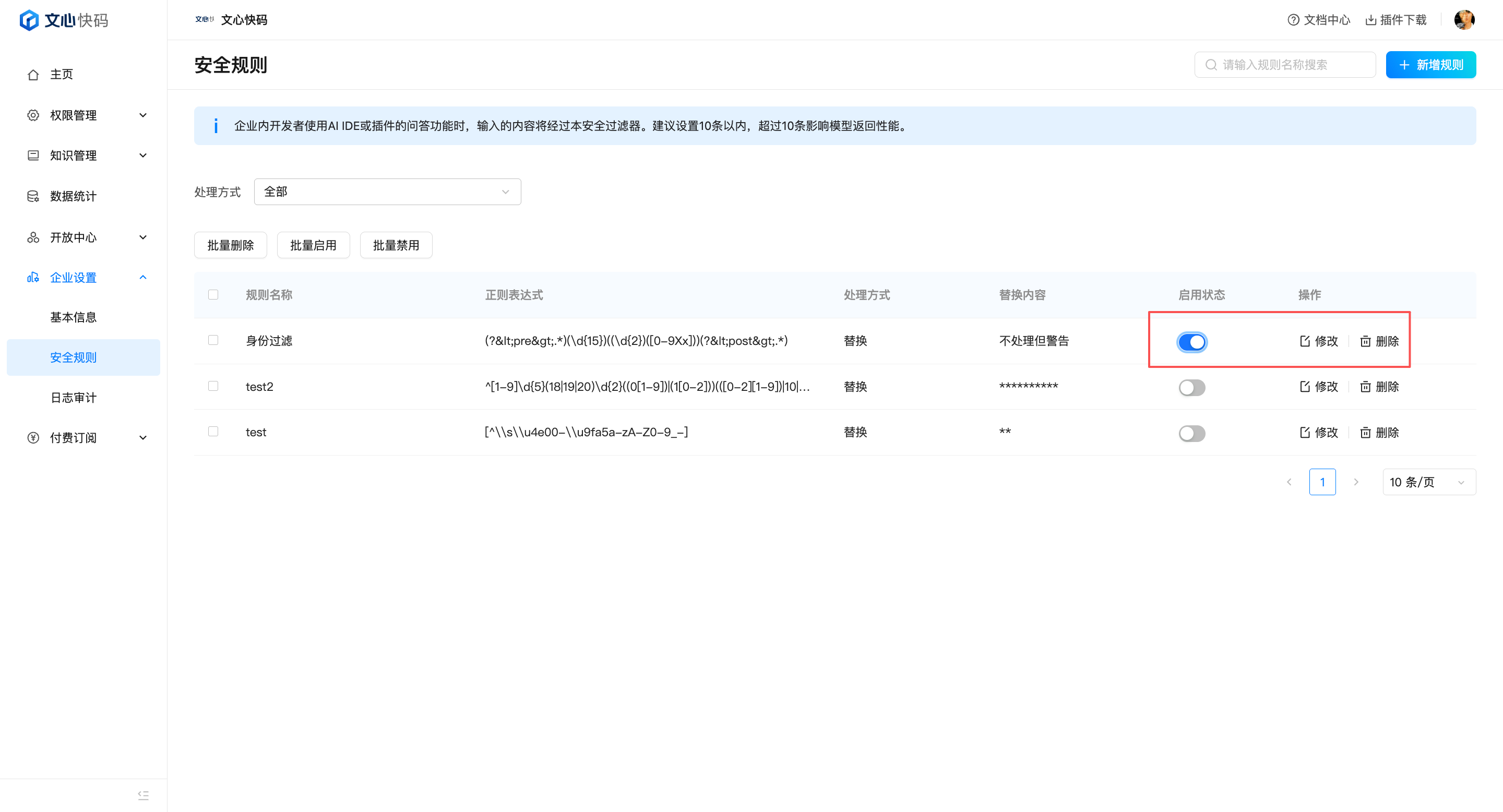
Task: Check the test row checkbox
Action: click(213, 432)
